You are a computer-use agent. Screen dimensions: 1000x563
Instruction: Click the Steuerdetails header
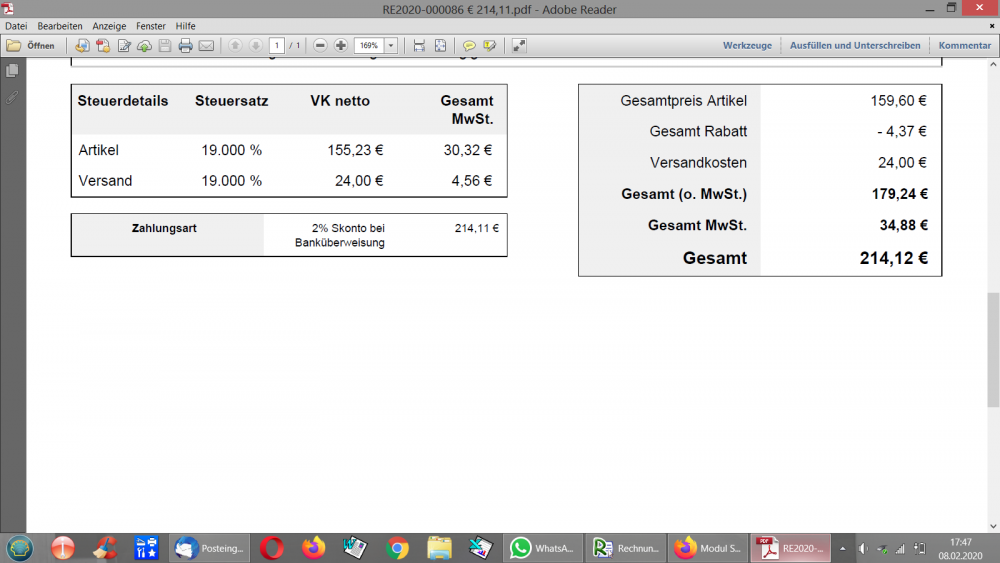point(123,101)
